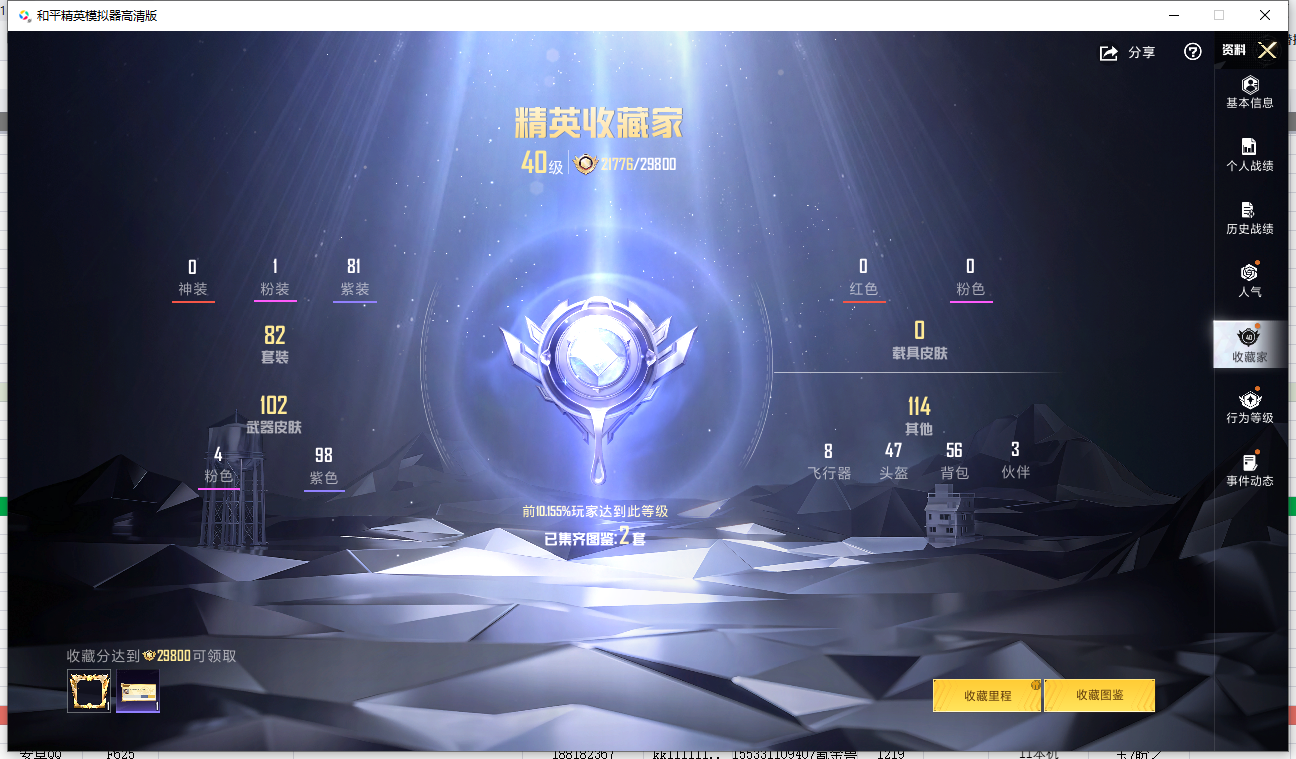Open 收藏图鉴 collection catalog

(1099, 695)
